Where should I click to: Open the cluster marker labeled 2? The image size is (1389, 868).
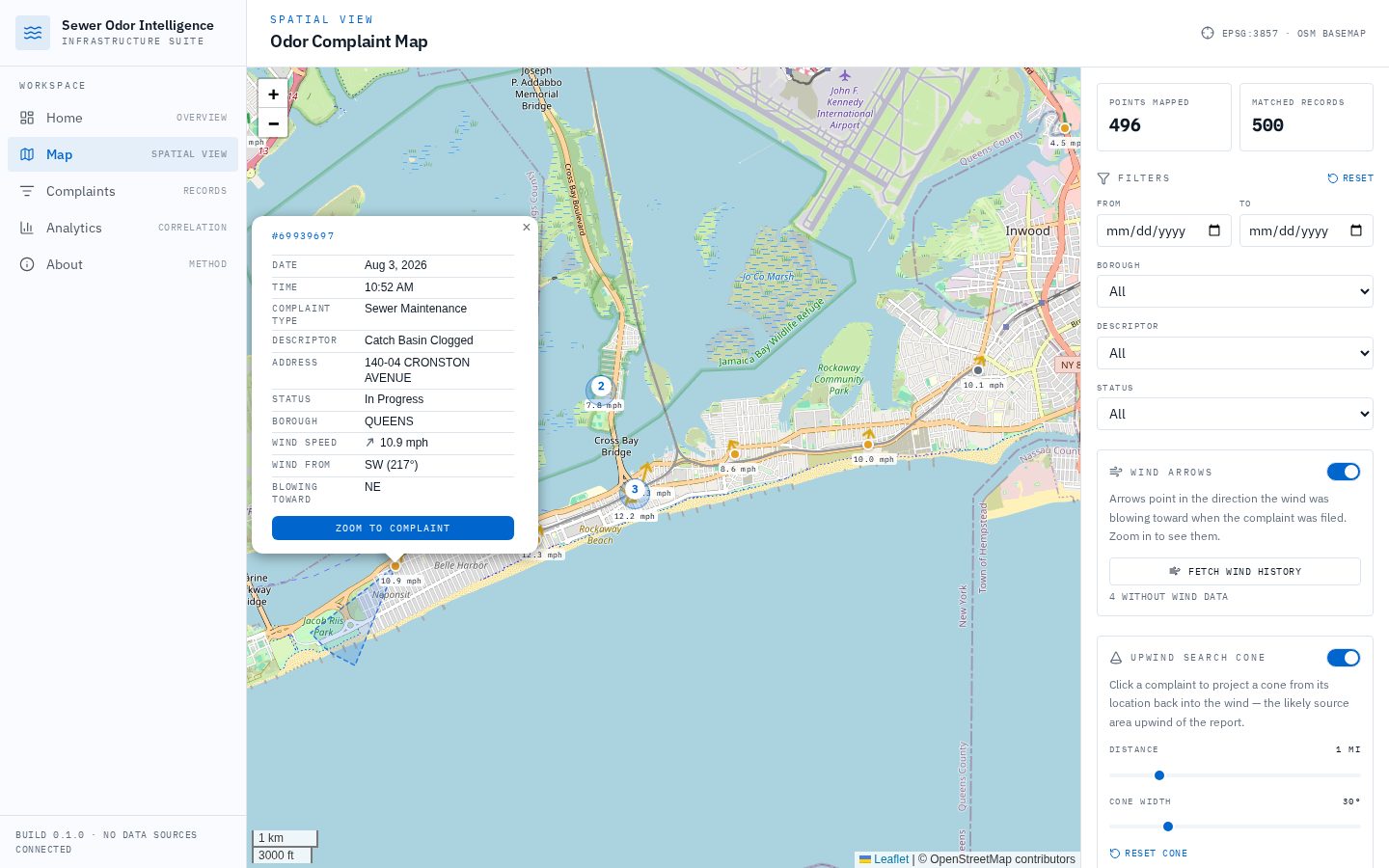(x=601, y=387)
